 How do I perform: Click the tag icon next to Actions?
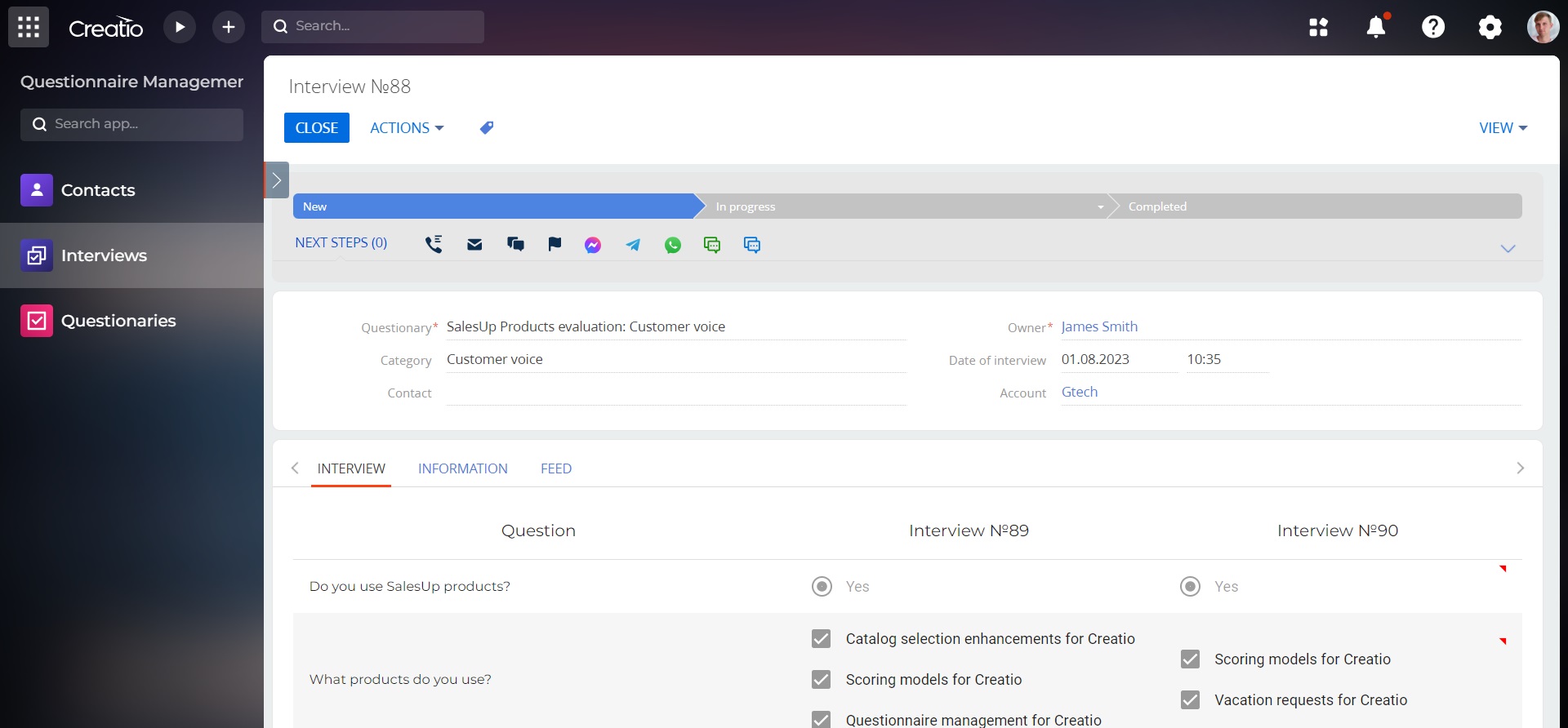pyautogui.click(x=486, y=127)
